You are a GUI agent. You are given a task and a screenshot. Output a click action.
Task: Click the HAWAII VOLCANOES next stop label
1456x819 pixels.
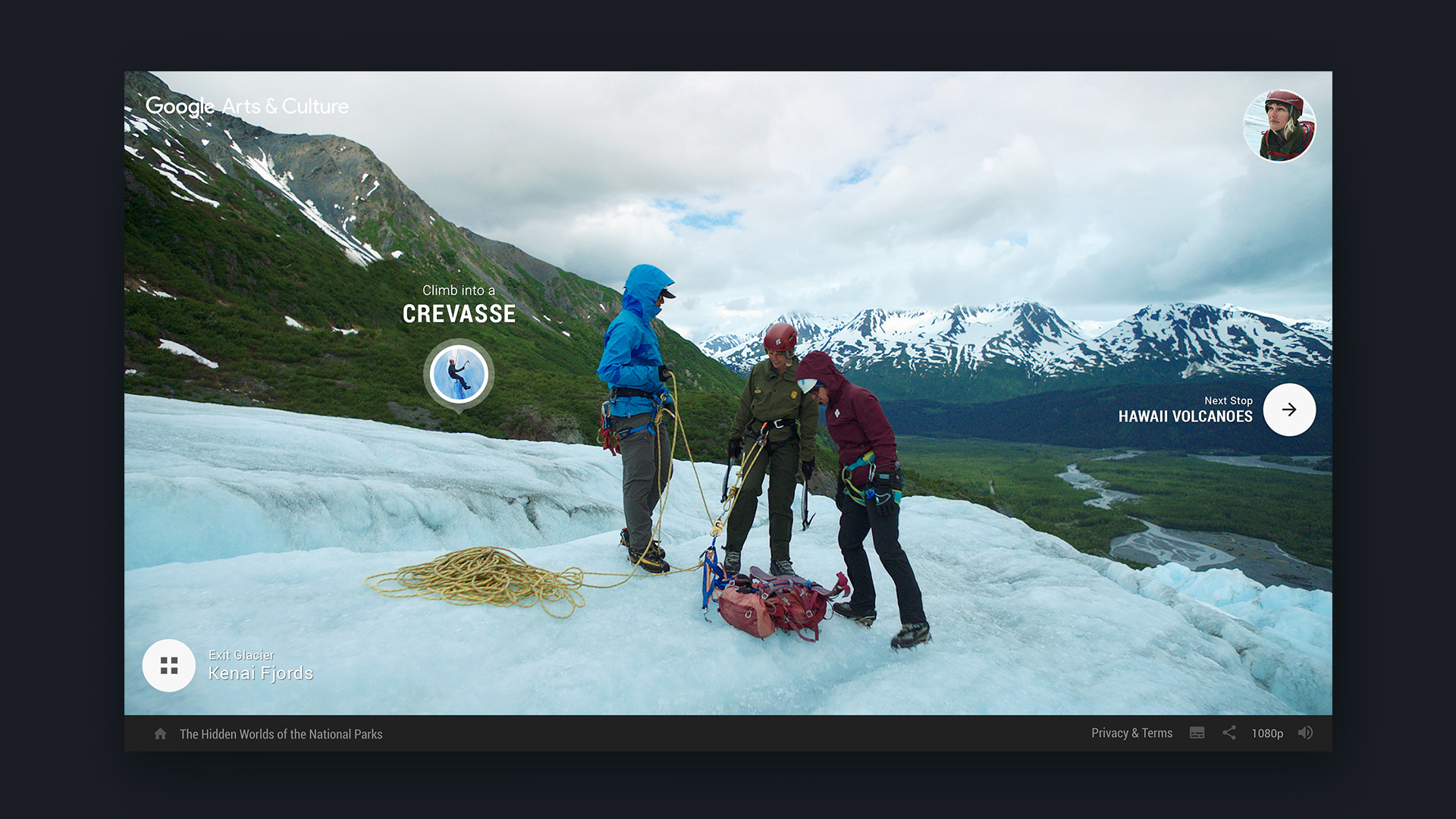(x=1185, y=417)
